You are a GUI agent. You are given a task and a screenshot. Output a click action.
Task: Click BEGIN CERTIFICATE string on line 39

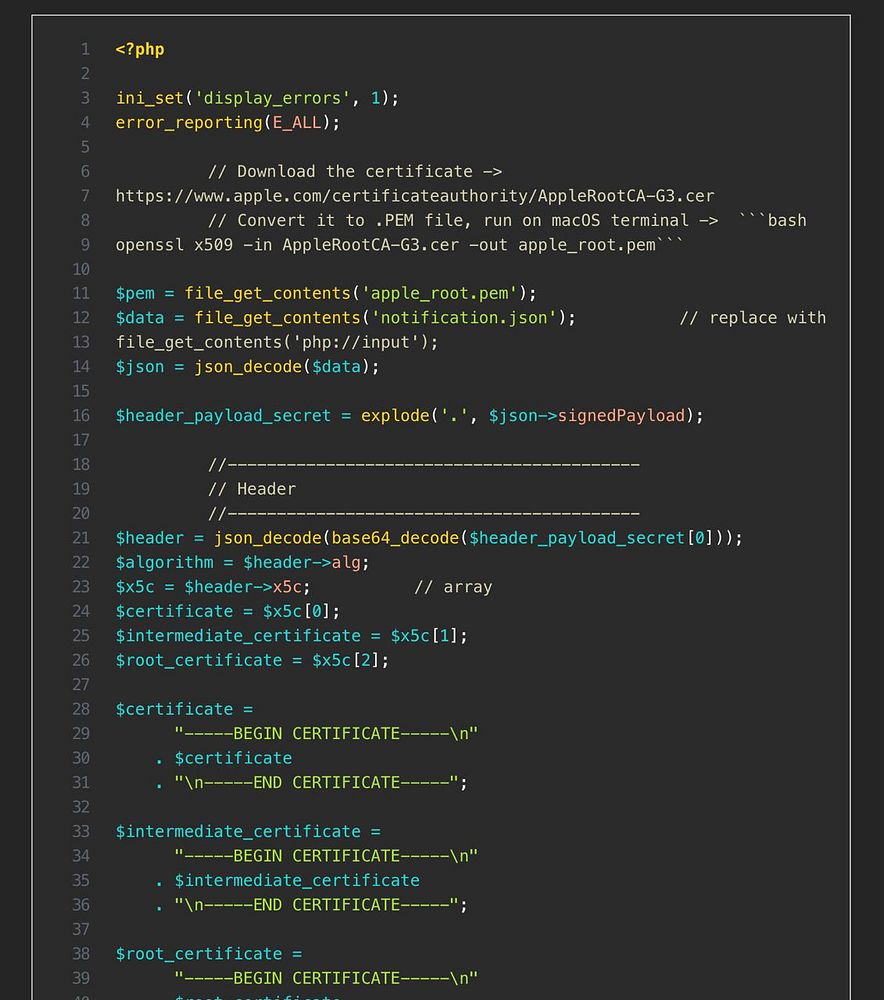326,978
